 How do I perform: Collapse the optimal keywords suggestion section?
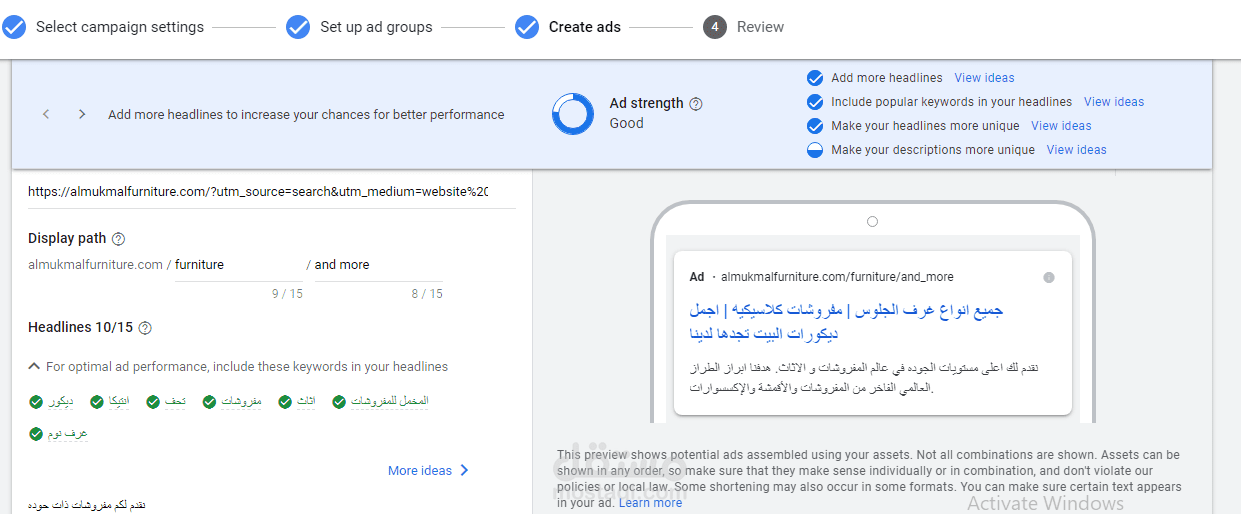[x=34, y=367]
